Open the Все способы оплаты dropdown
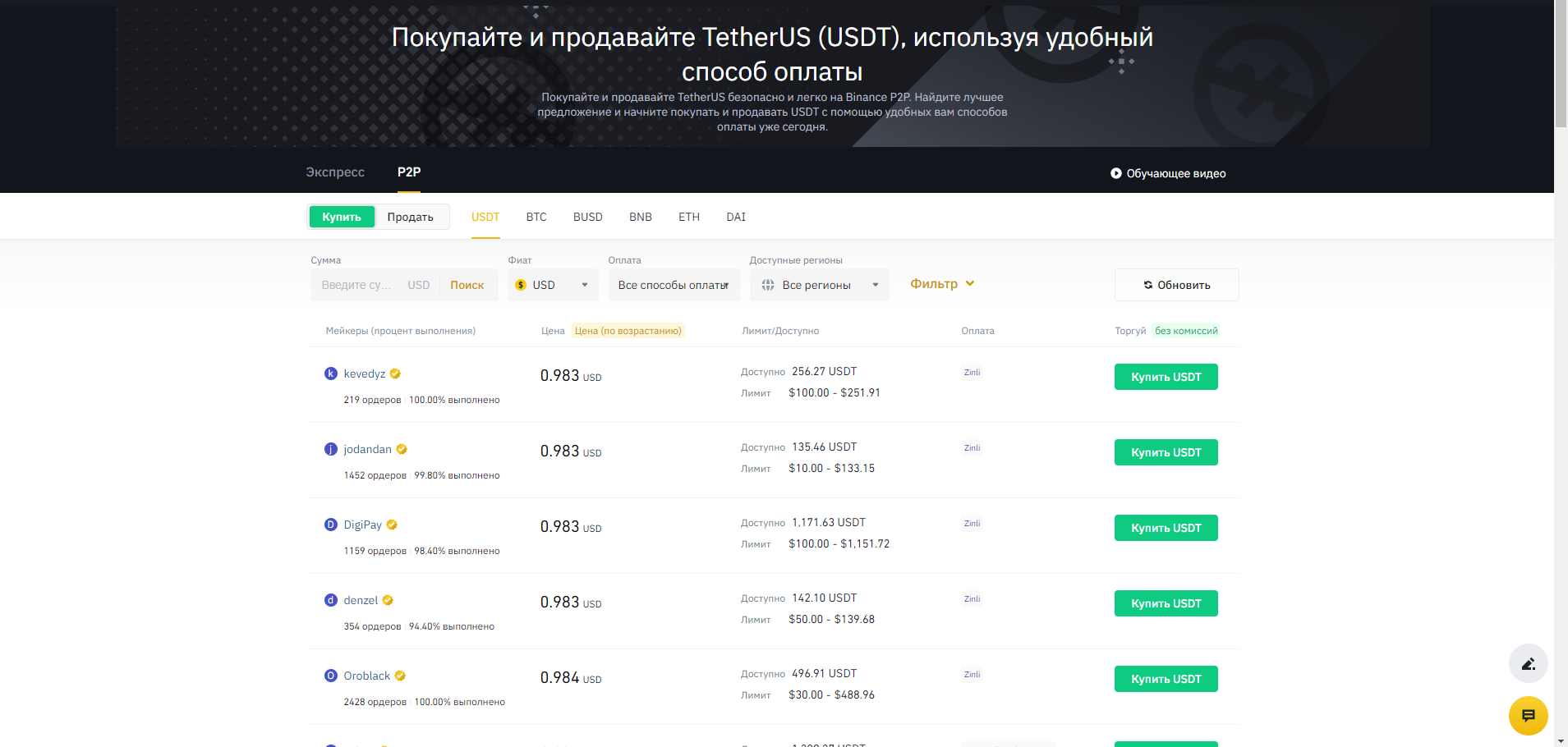 (674, 285)
